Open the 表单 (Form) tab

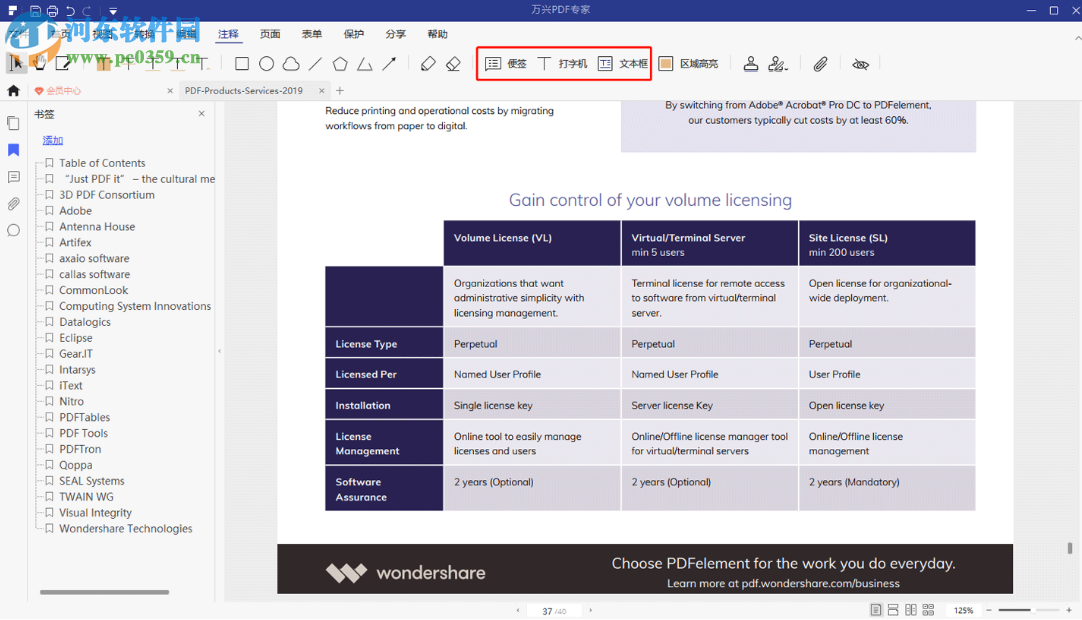312,34
